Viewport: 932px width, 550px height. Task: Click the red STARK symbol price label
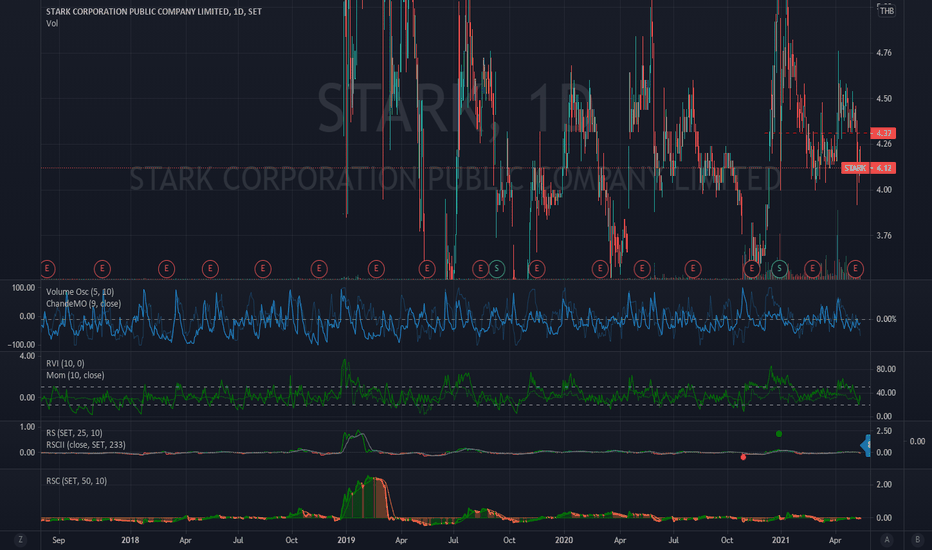(x=855, y=168)
